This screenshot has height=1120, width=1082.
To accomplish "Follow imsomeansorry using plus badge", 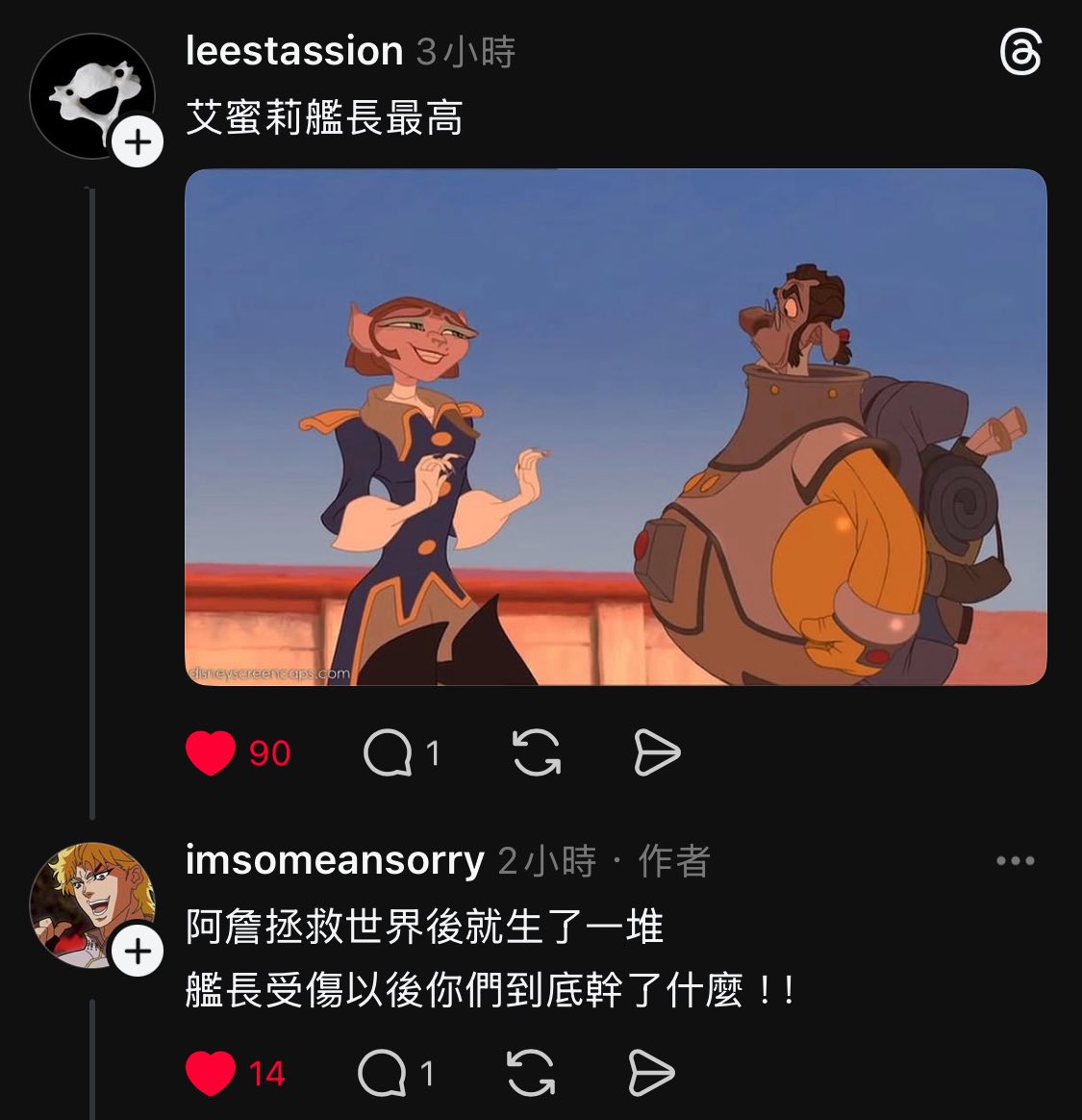I will (x=138, y=951).
